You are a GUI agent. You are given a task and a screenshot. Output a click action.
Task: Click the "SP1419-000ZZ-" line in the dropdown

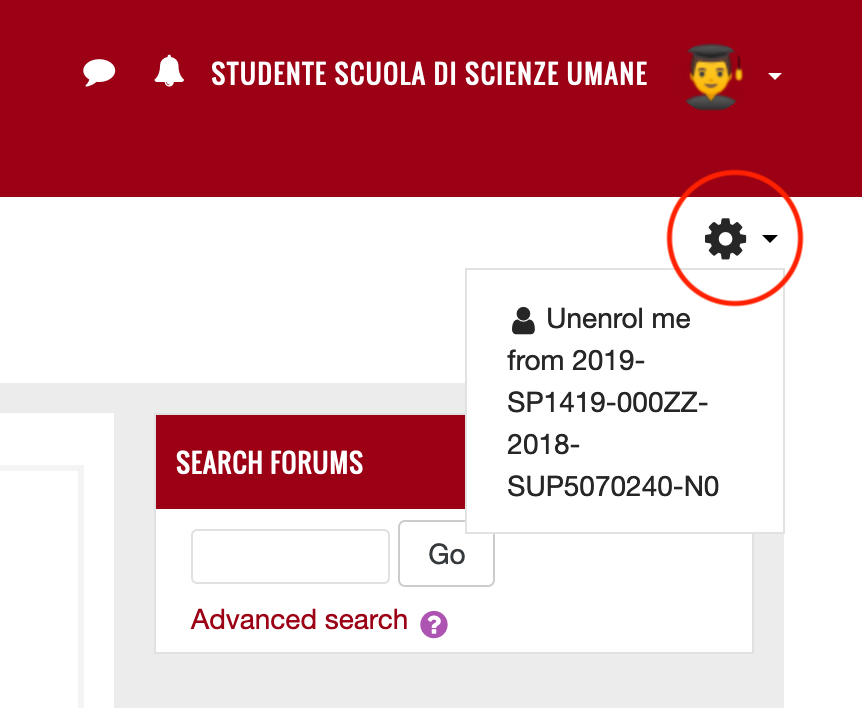(607, 403)
